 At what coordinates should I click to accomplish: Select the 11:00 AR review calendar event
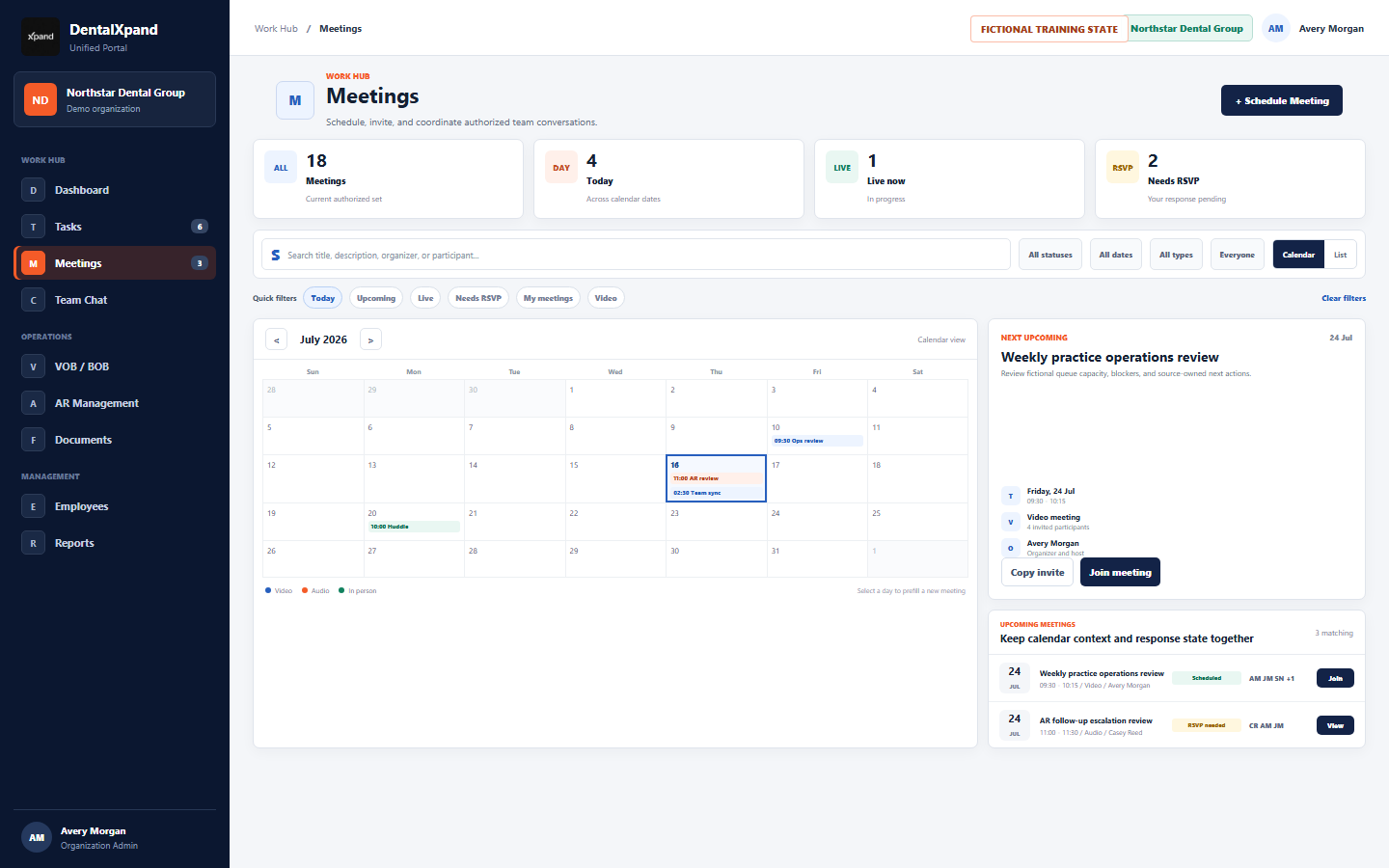[x=716, y=478]
